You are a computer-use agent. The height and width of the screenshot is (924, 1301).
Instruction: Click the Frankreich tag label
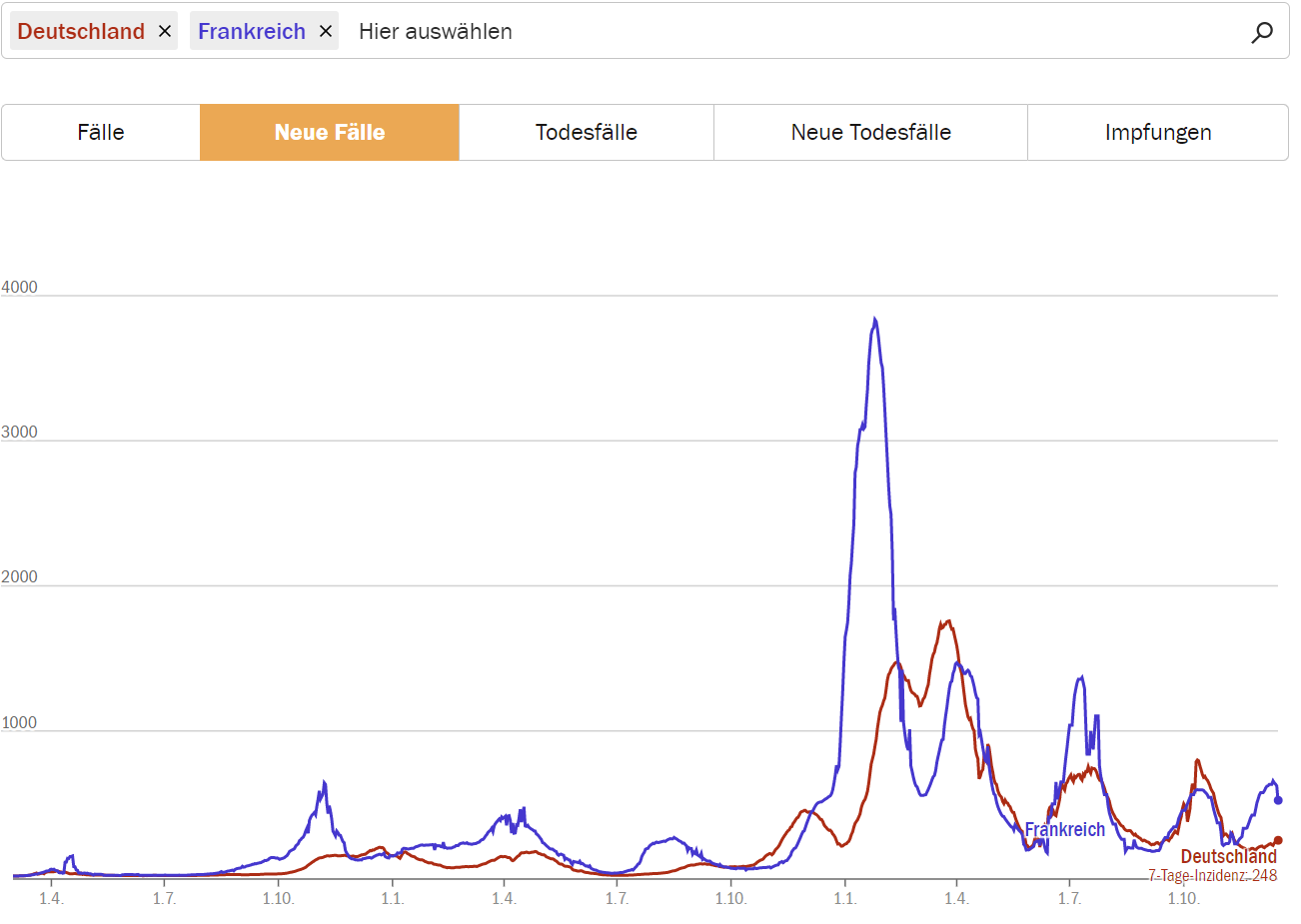[x=252, y=32]
